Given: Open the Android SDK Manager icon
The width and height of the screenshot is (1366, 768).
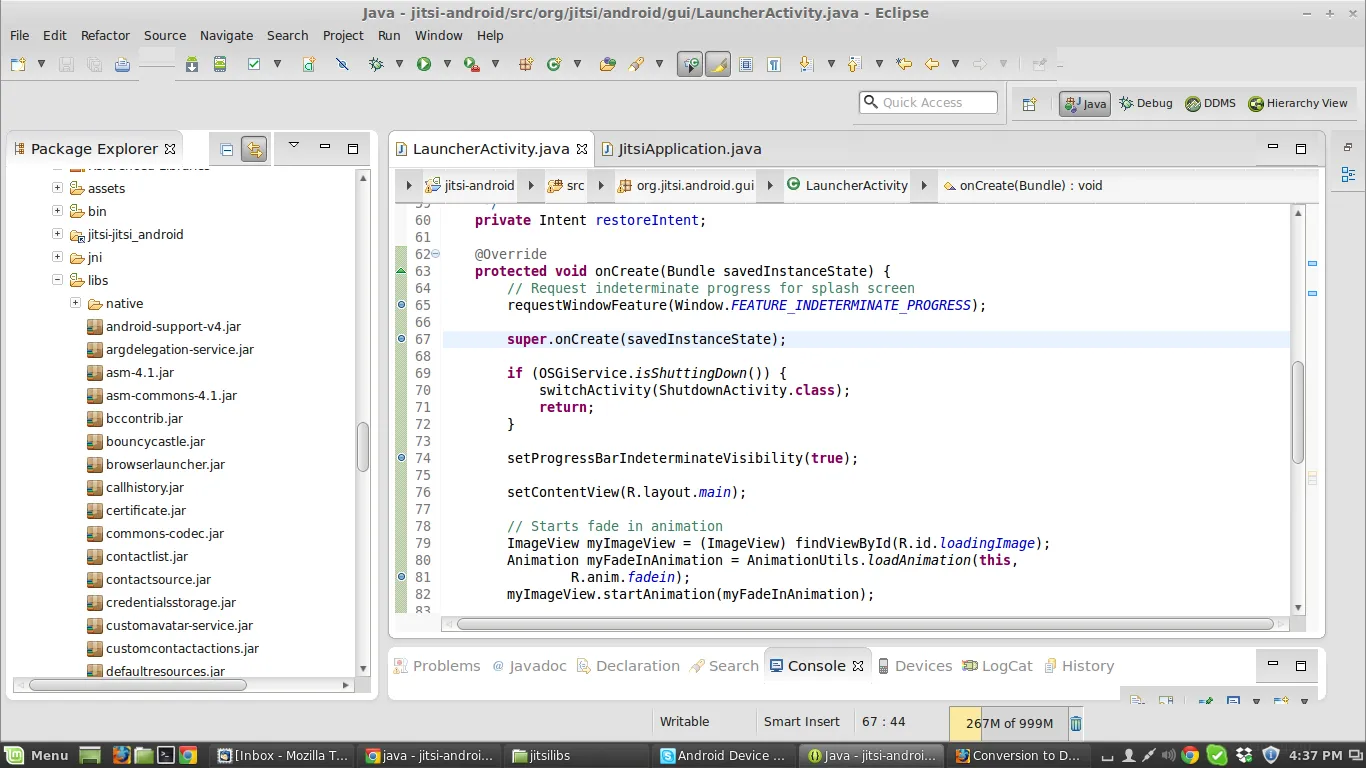Looking at the screenshot, I should [192, 64].
